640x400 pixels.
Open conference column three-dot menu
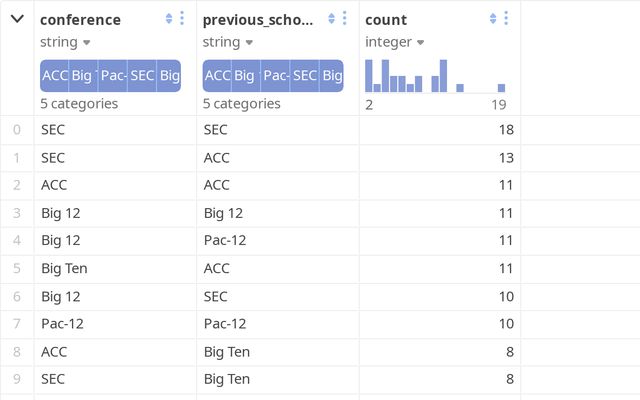pyautogui.click(x=182, y=19)
